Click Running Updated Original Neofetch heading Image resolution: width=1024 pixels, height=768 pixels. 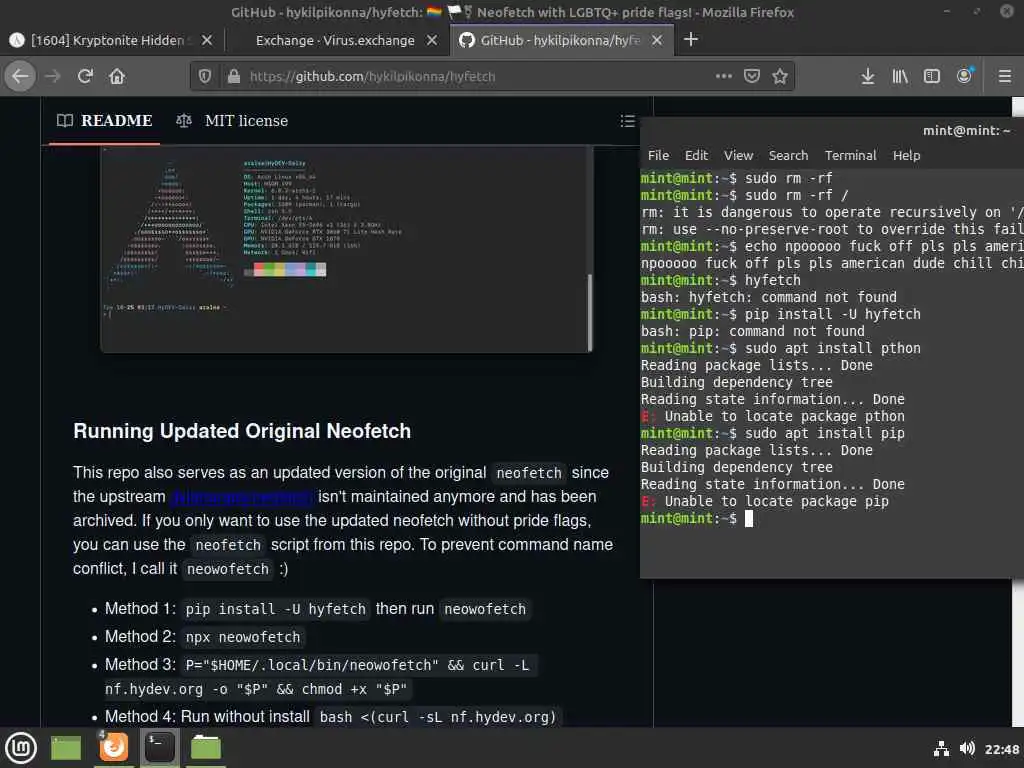242,431
